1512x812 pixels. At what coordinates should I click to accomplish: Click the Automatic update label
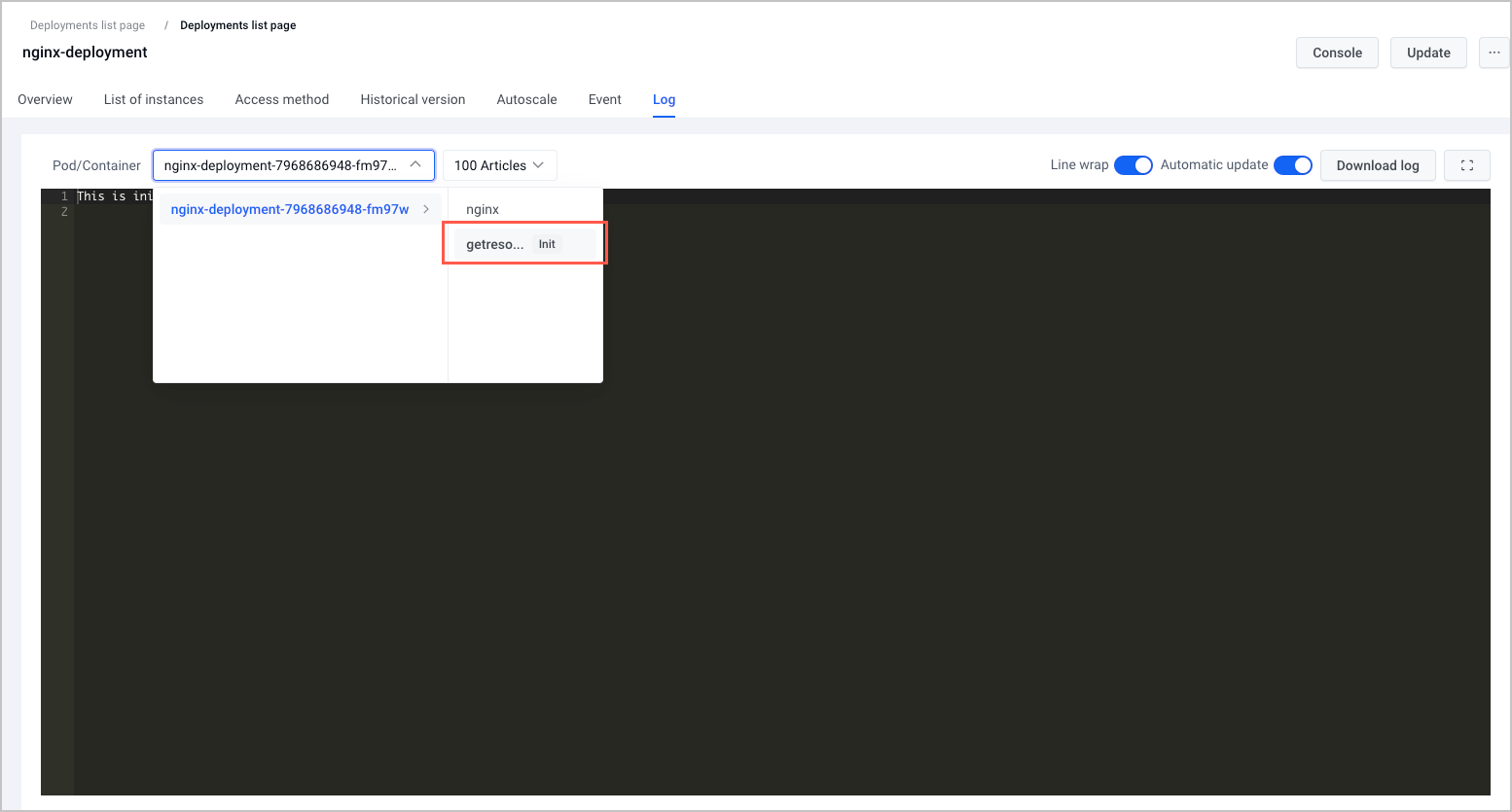pos(1214,165)
